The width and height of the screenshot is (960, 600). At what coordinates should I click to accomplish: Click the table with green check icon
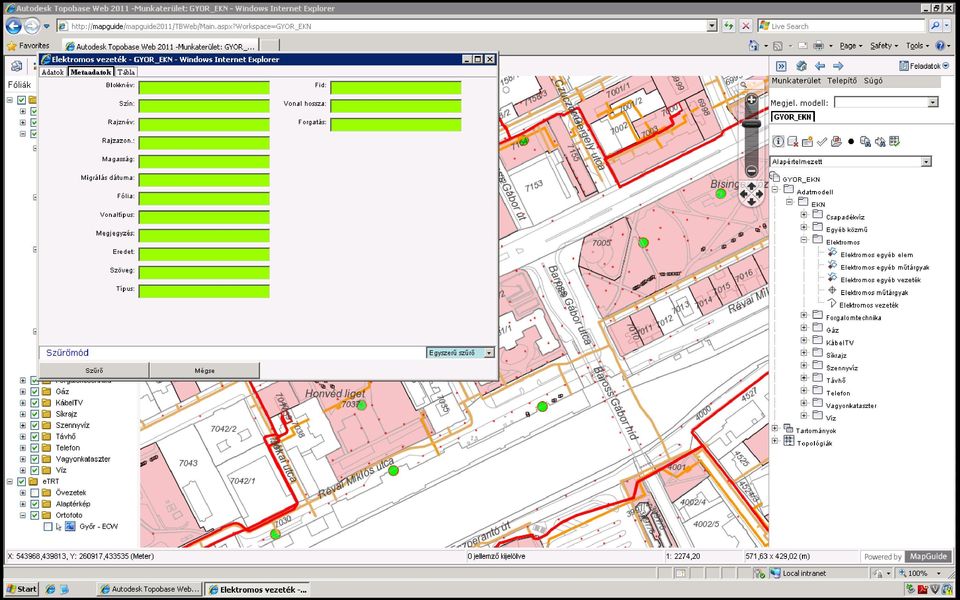point(894,141)
